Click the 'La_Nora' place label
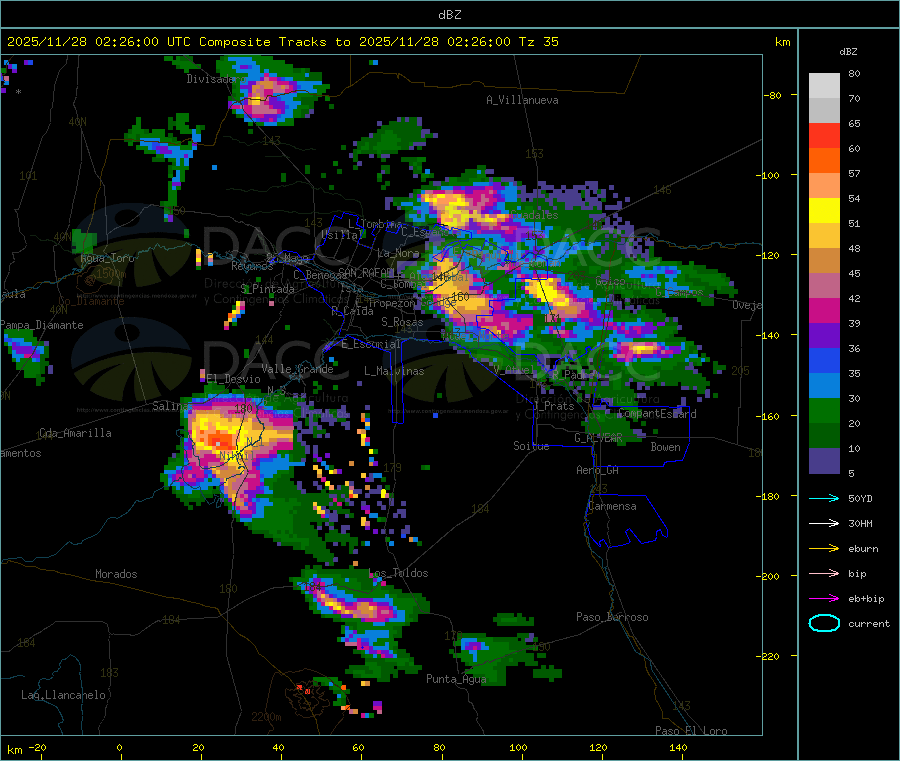 (x=398, y=253)
